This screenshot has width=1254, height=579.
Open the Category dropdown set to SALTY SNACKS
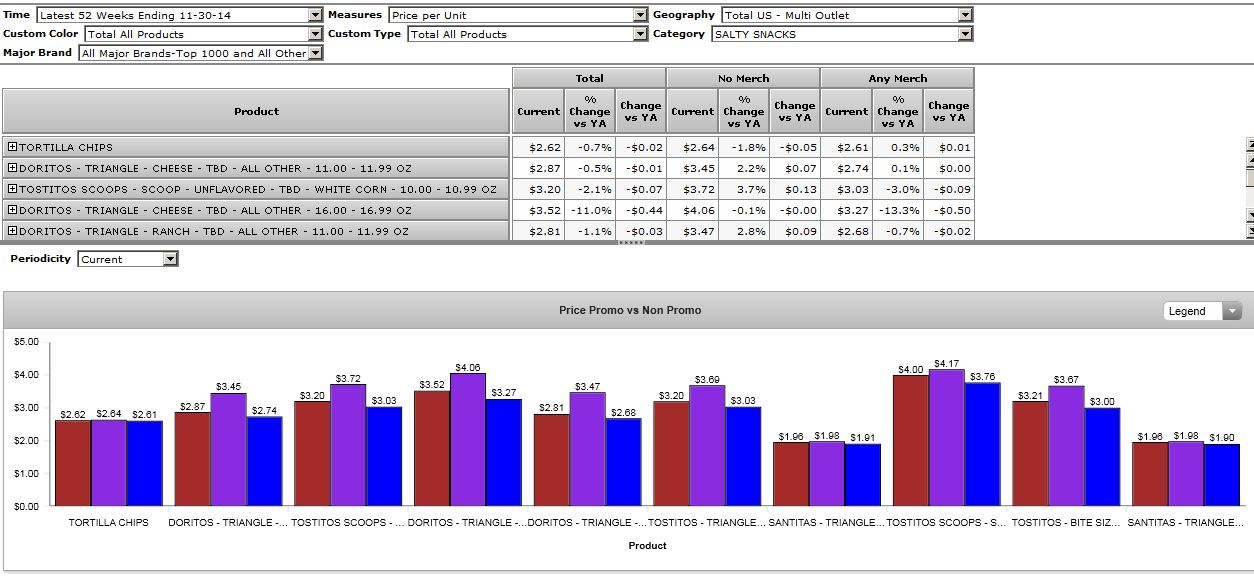tap(964, 34)
